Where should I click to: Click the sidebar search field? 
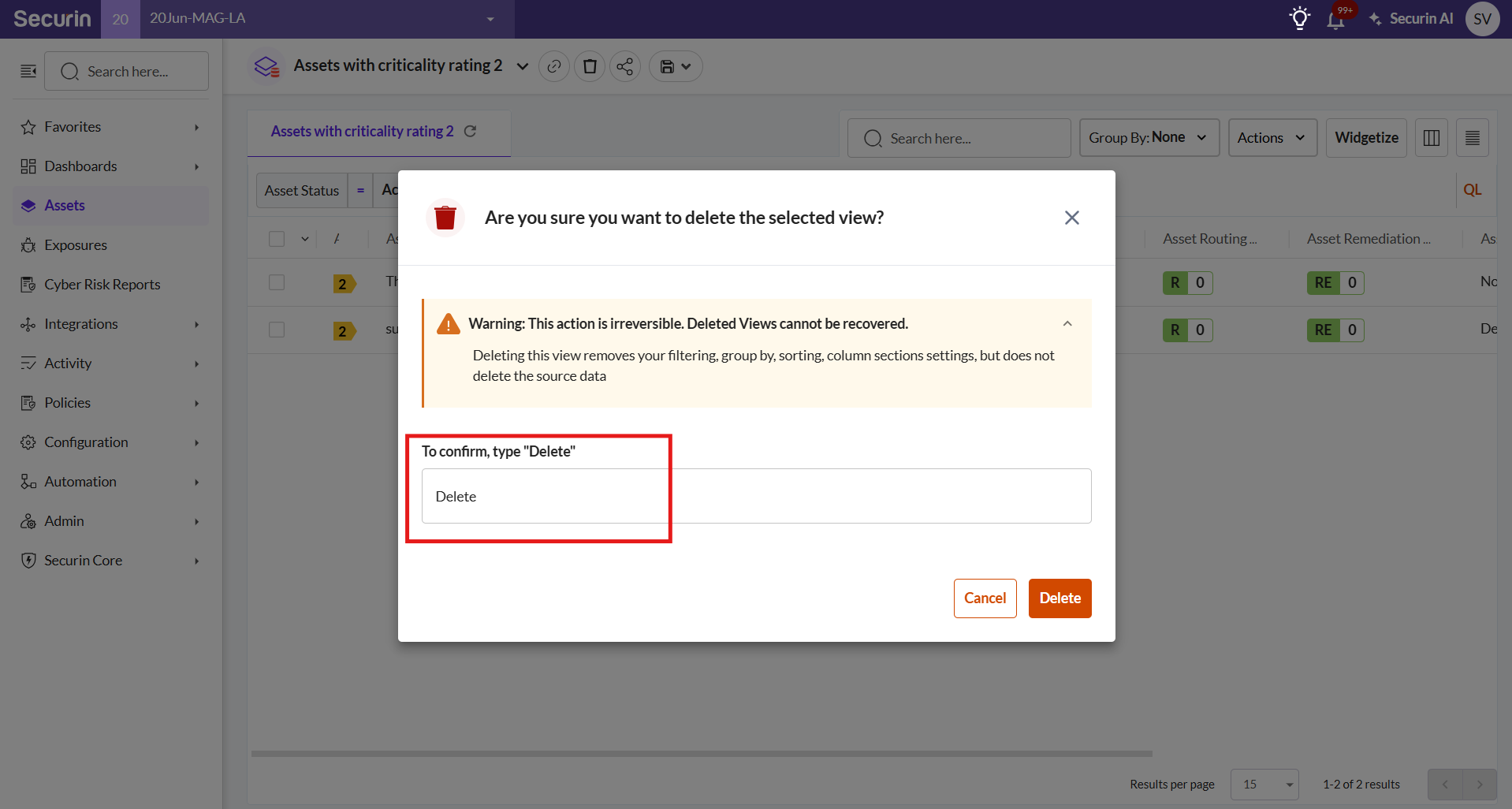127,71
